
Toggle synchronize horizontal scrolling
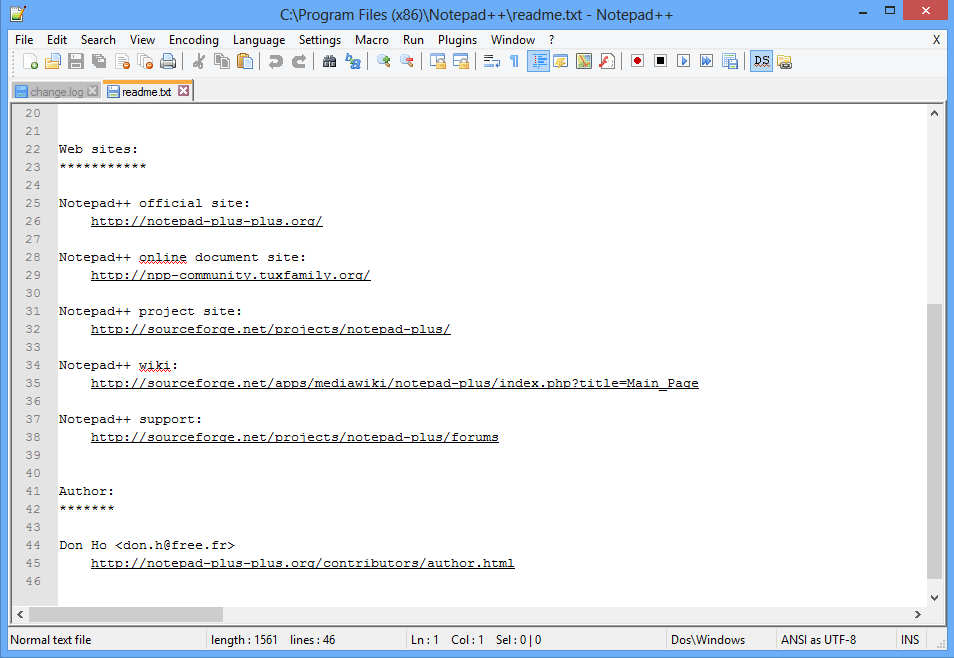point(461,61)
